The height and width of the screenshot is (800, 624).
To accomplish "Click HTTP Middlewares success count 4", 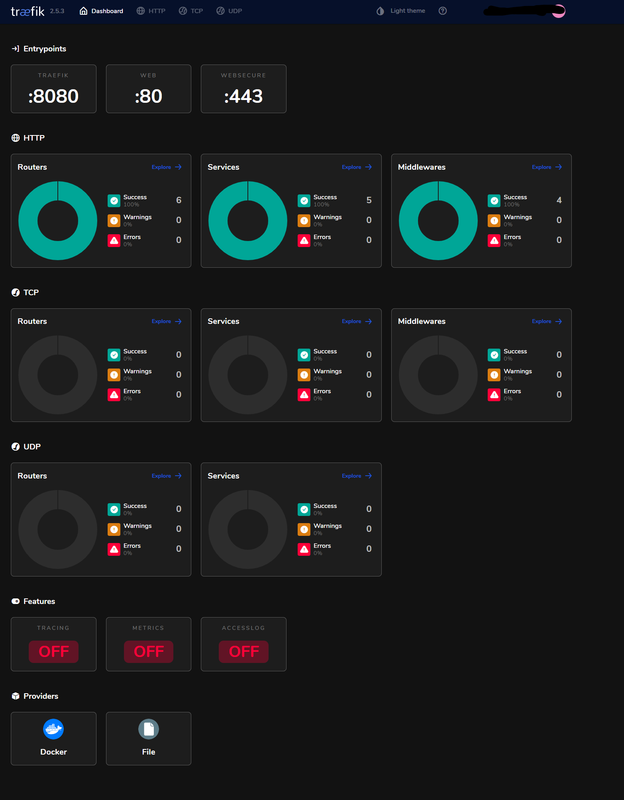I will (559, 200).
